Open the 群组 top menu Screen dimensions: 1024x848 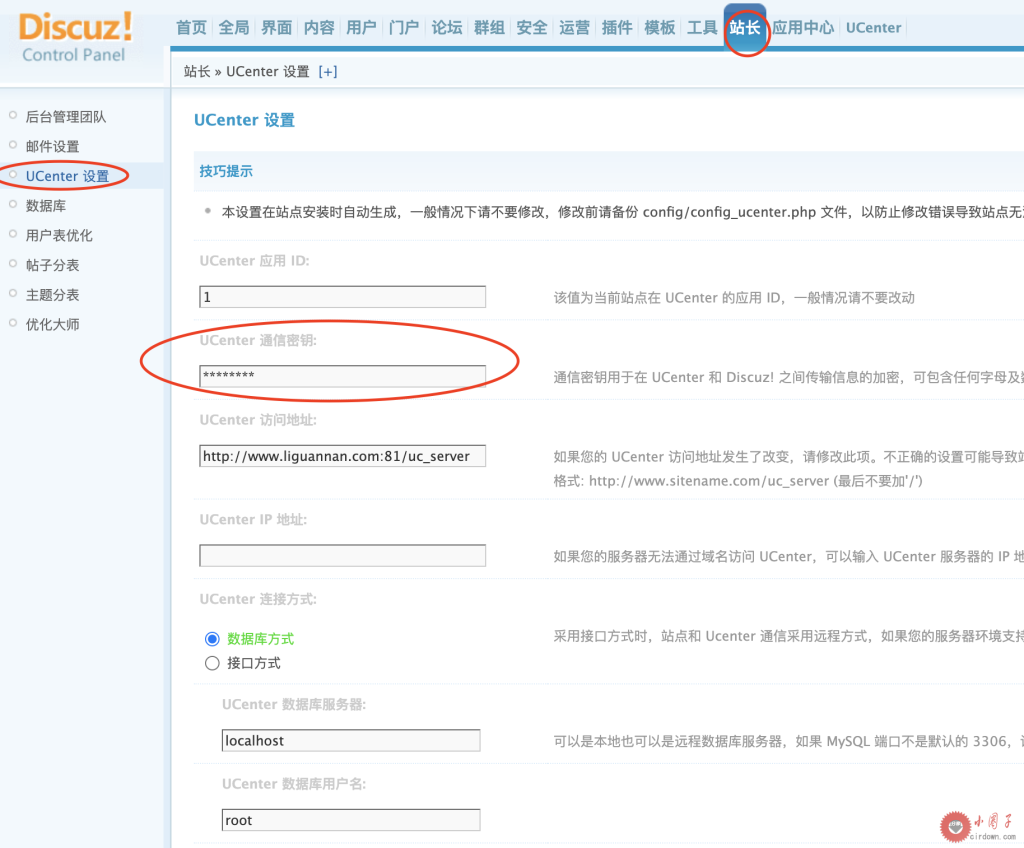[489, 27]
